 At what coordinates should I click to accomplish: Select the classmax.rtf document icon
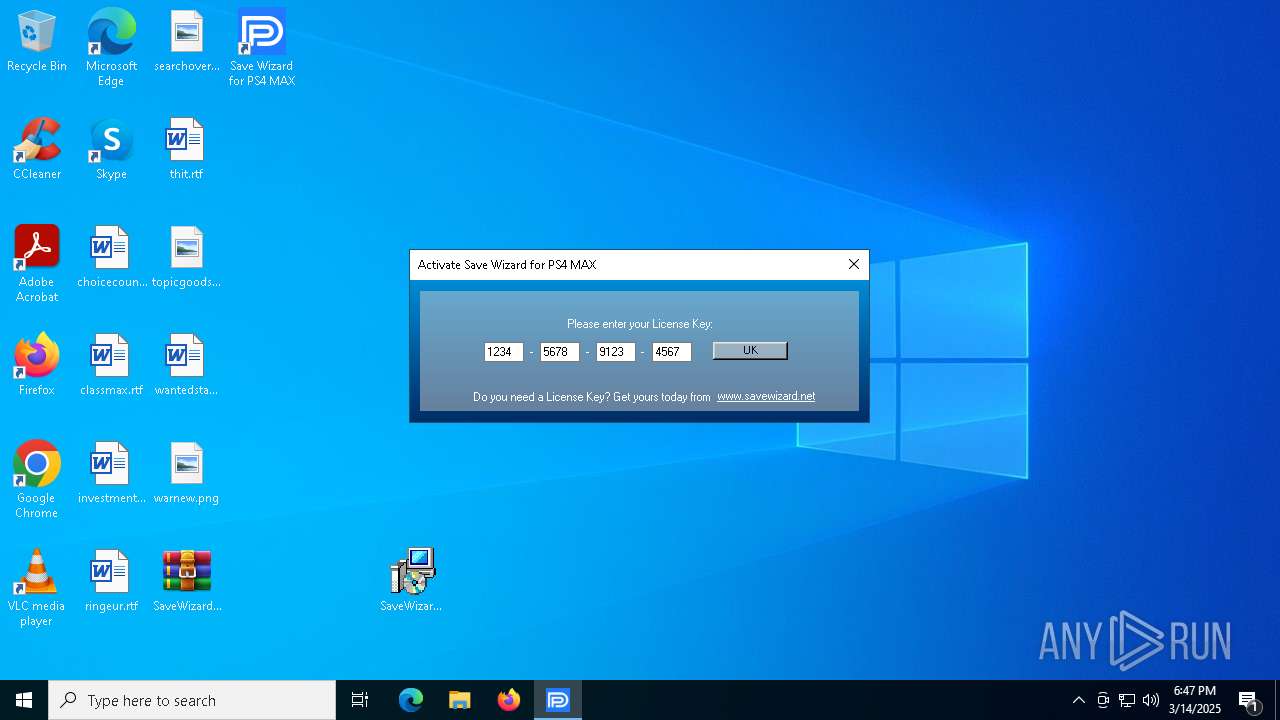(x=111, y=366)
